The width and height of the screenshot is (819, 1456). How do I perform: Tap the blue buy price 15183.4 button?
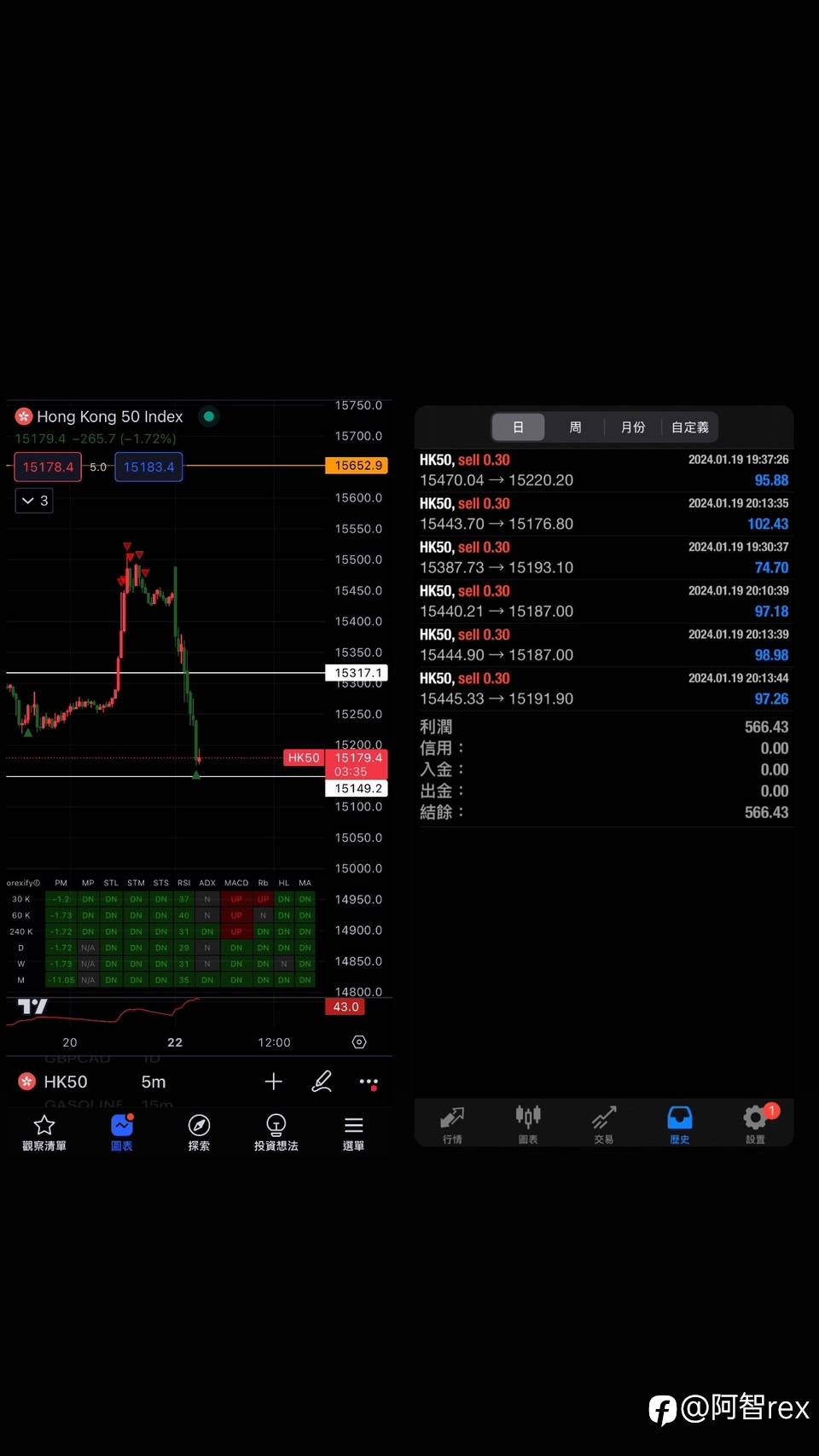pyautogui.click(x=148, y=467)
